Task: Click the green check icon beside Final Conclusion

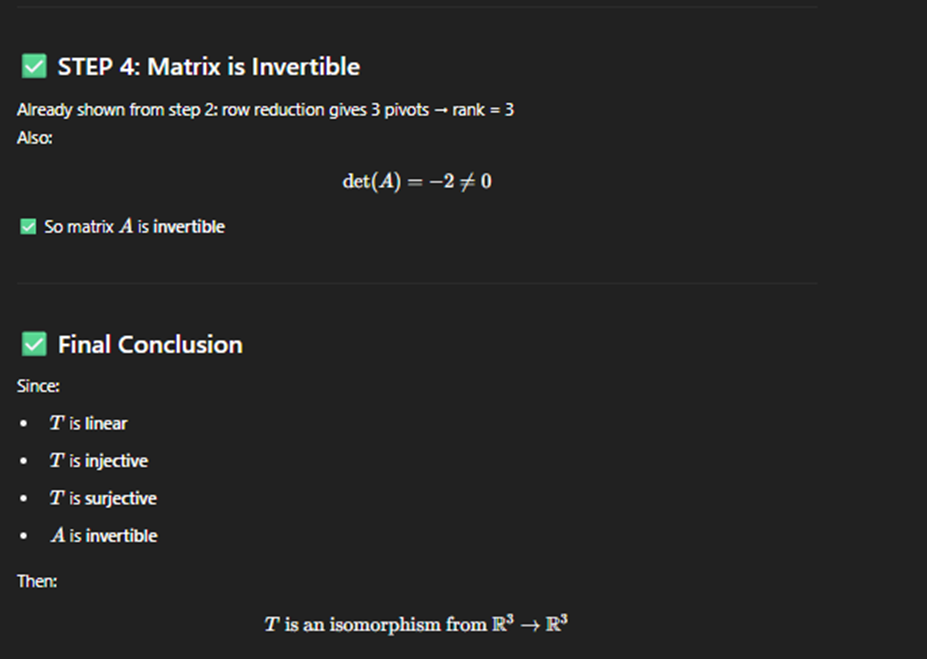Action: (34, 344)
